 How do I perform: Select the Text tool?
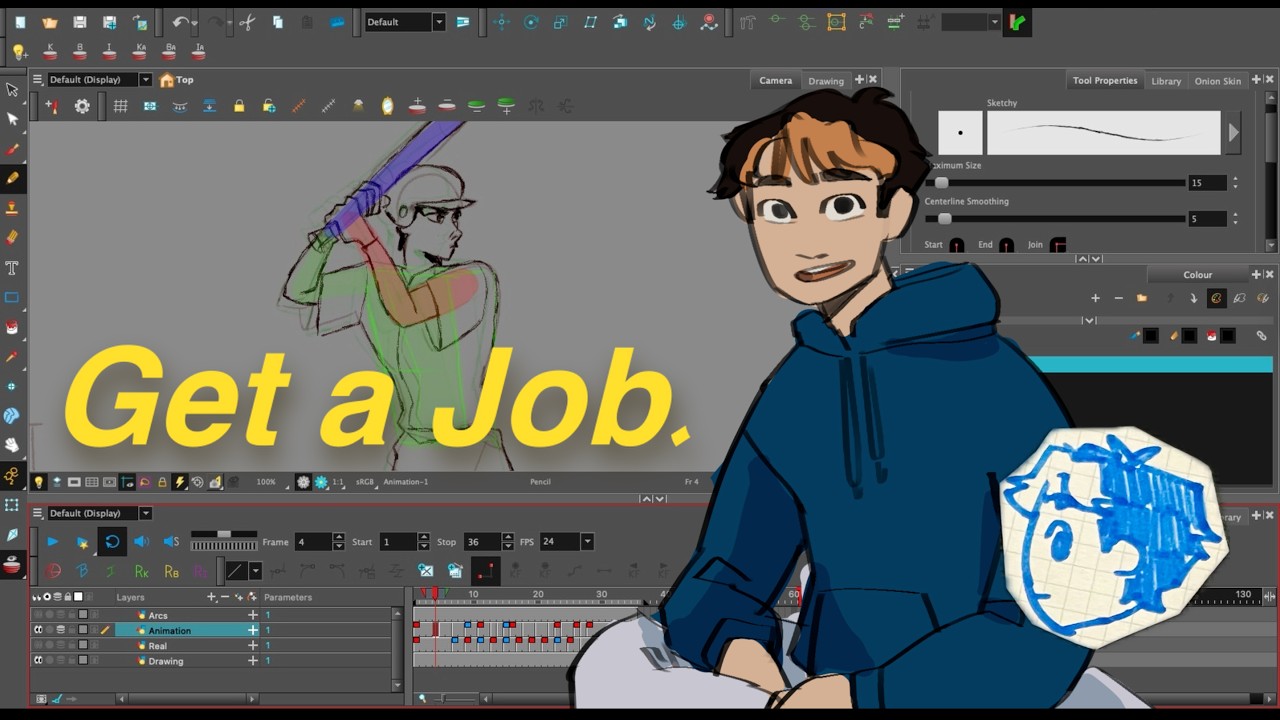coord(12,268)
